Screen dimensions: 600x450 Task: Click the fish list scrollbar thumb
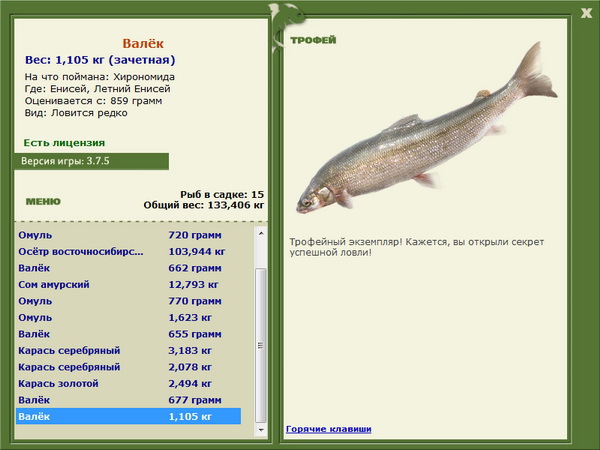click(x=261, y=345)
